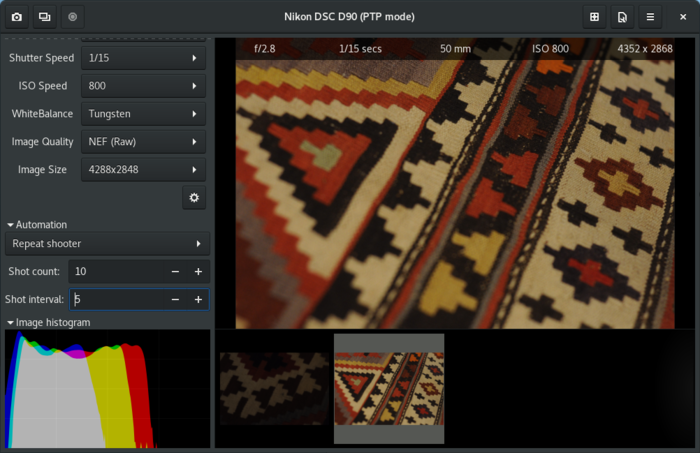The height and width of the screenshot is (453, 700).
Task: Click the window title Nikon DSC D90
Action: 350,17
